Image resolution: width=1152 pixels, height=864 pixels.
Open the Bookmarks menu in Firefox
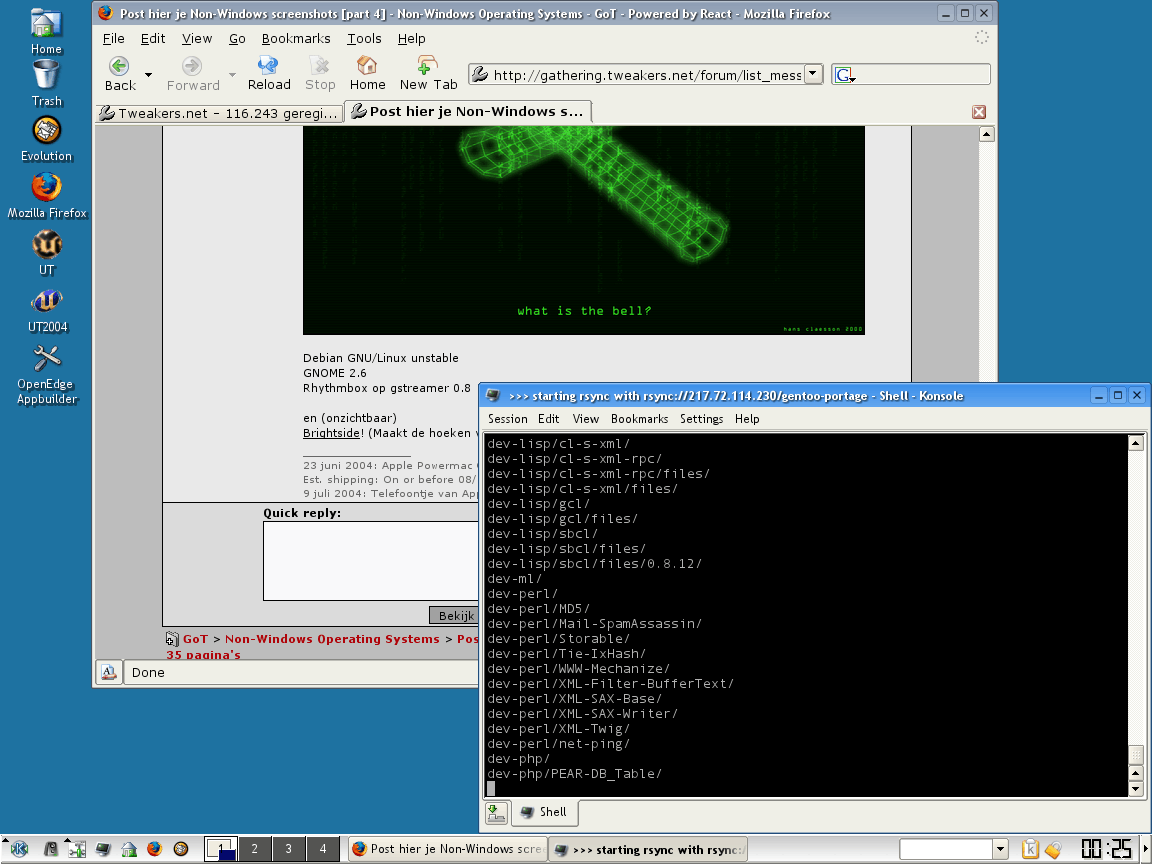[295, 38]
